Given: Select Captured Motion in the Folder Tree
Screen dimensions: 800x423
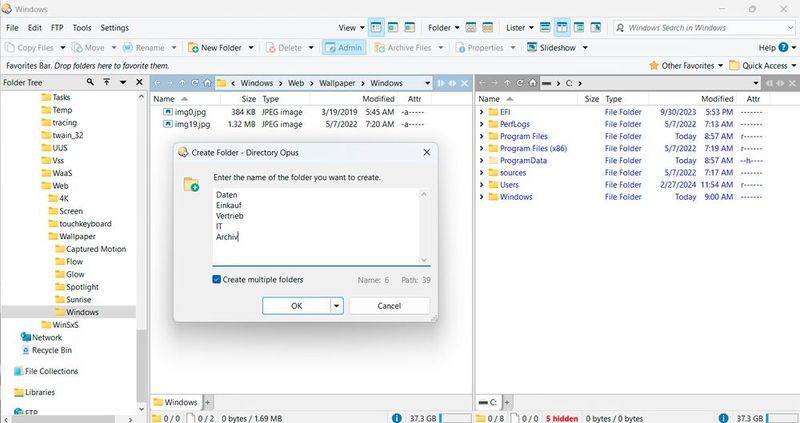Looking at the screenshot, I should tap(96, 249).
